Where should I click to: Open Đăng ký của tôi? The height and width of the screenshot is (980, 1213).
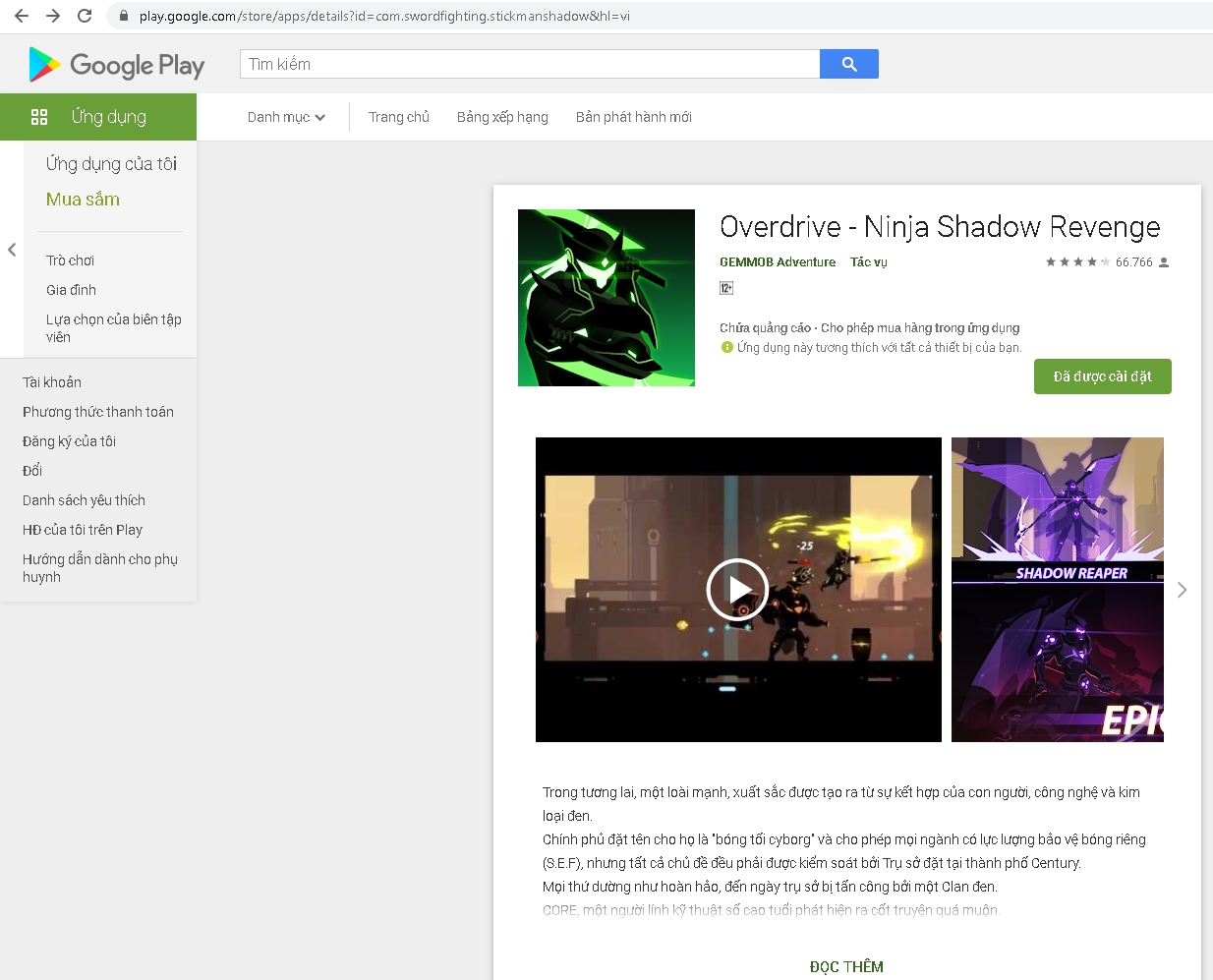tap(69, 441)
